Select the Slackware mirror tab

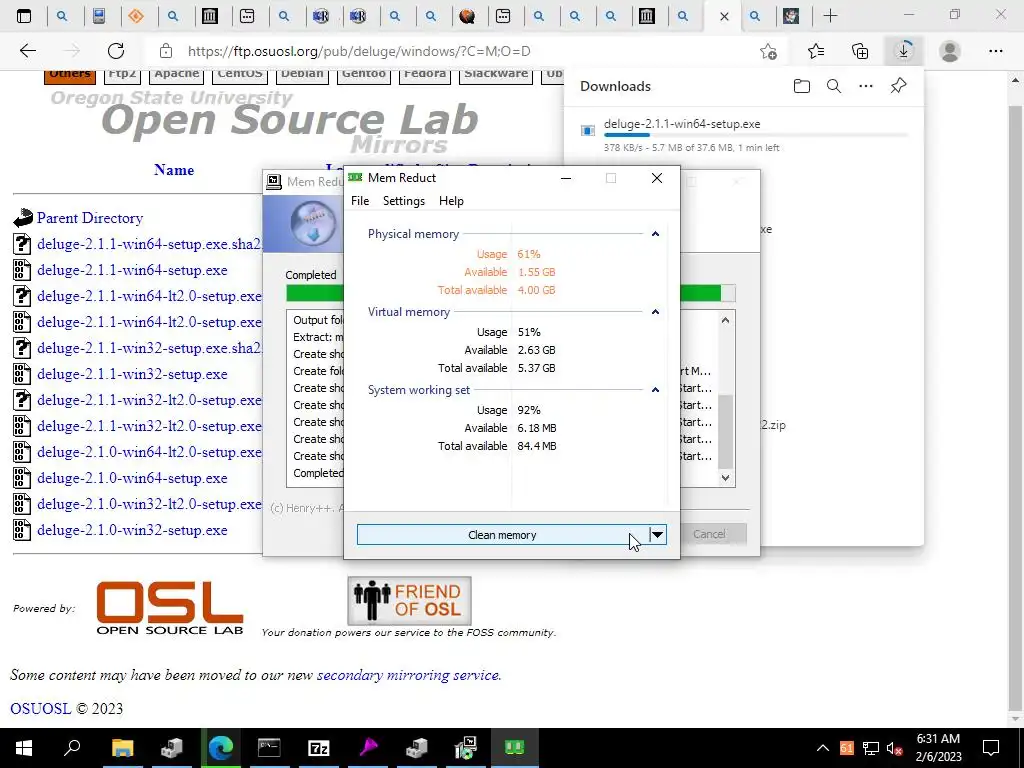496,74
